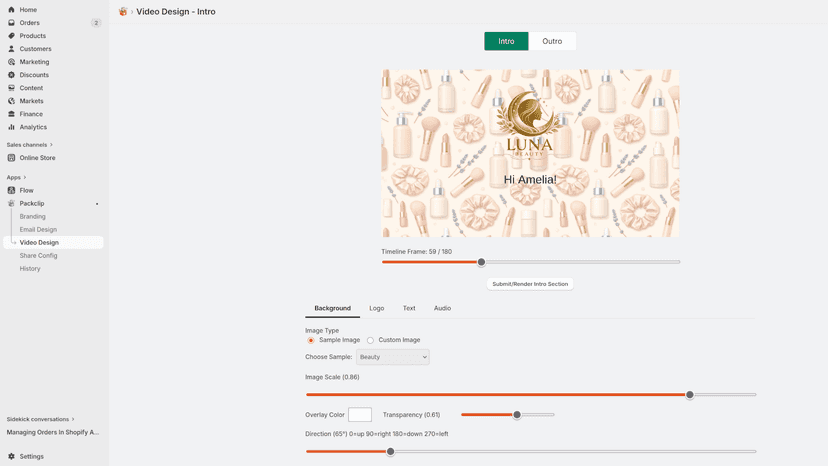Screen dimensions: 828x466
Task: Open the Home icon in sidebar
Action: point(11,10)
